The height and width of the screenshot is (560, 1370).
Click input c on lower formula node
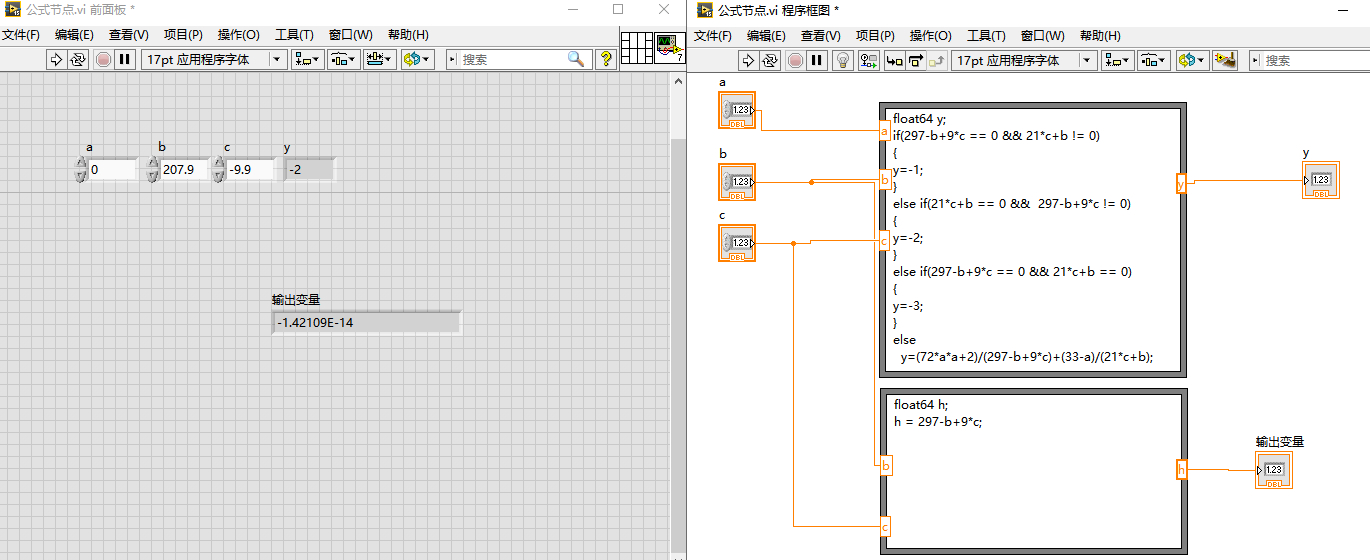coord(884,525)
